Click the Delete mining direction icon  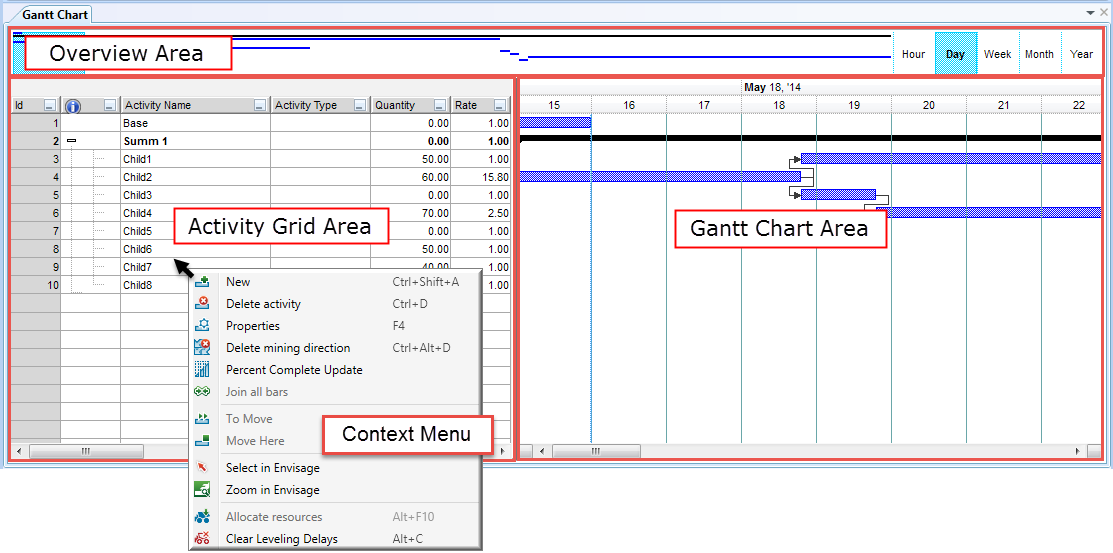pyautogui.click(x=202, y=348)
